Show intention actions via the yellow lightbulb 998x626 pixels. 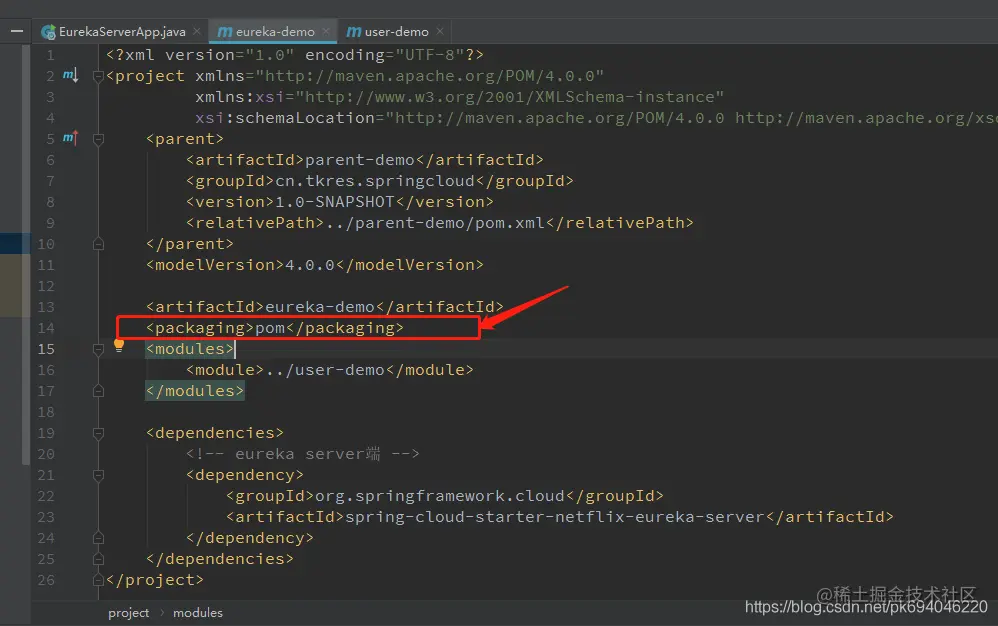pyautogui.click(x=119, y=345)
